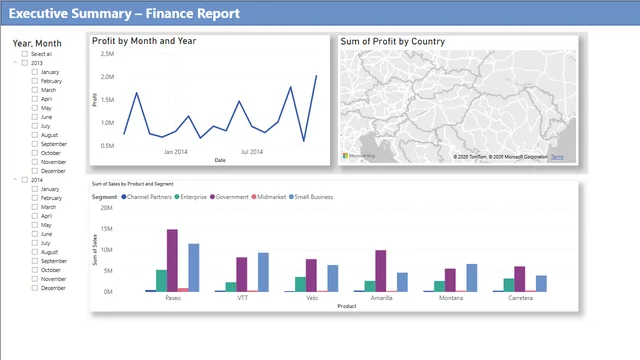The height and width of the screenshot is (360, 640).
Task: Click the Velo product axis label
Action: click(312, 298)
